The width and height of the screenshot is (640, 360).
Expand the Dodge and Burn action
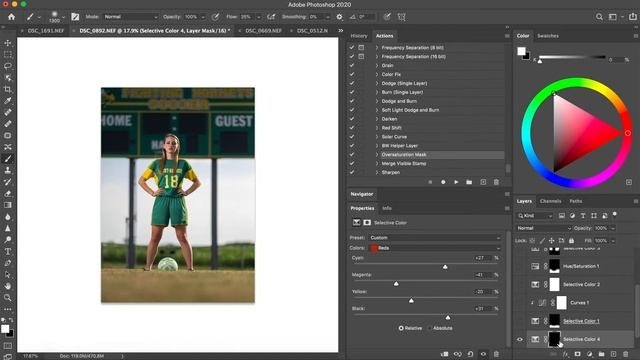377,101
